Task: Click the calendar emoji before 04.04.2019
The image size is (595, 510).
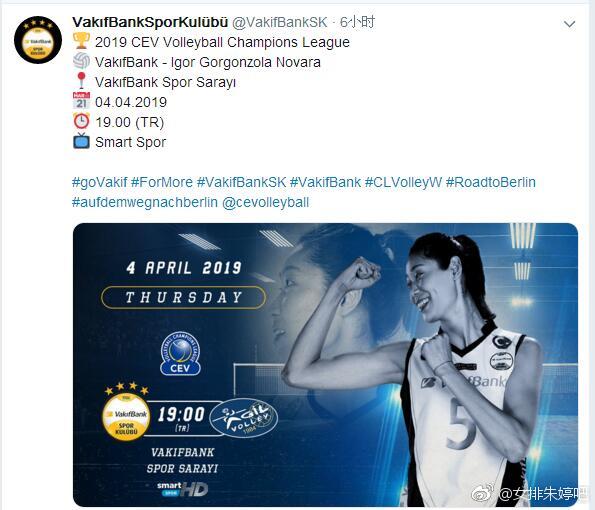Action: 81,101
